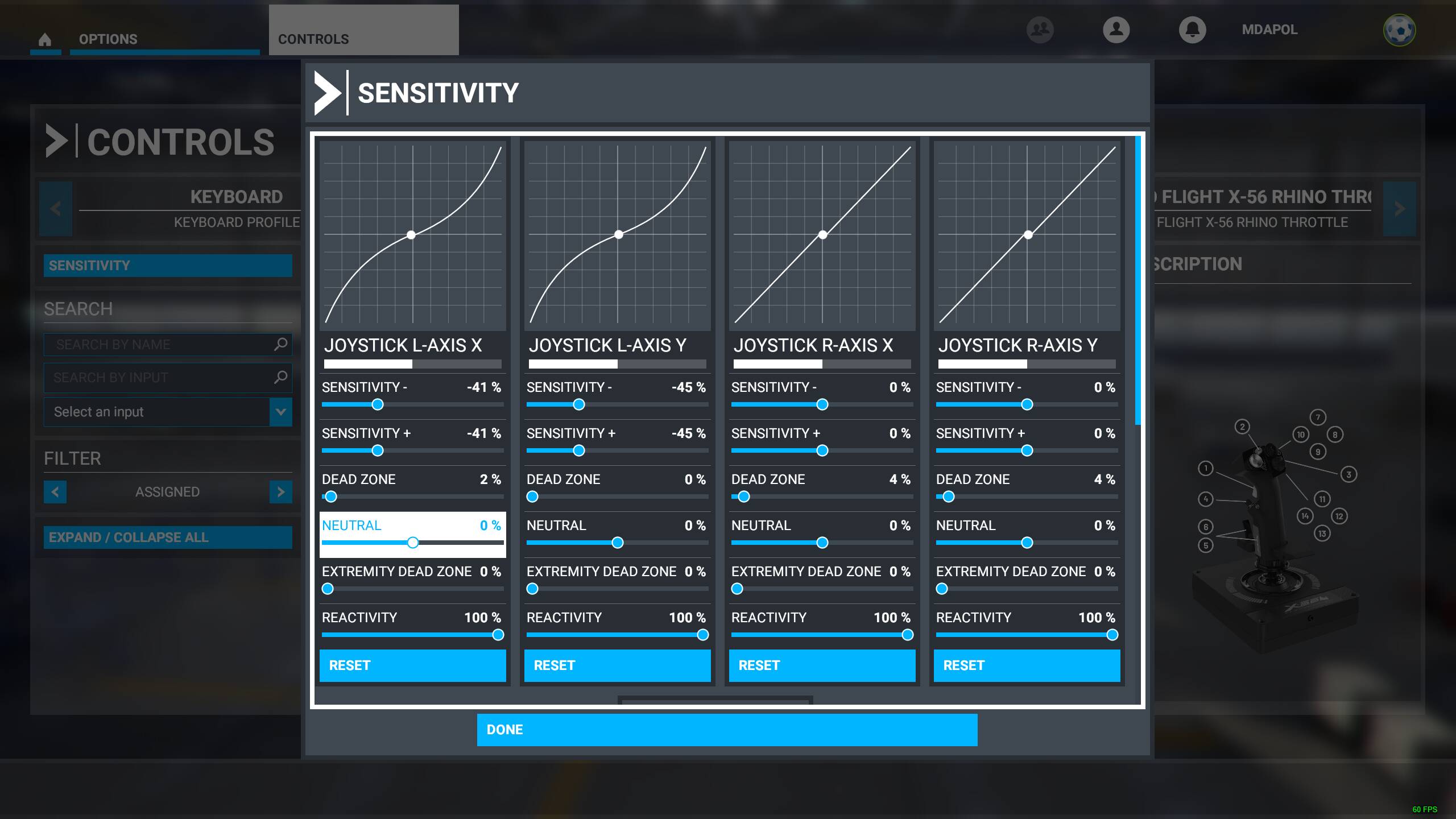This screenshot has width=1456, height=819.
Task: Switch filter to next option
Action: pos(280,492)
